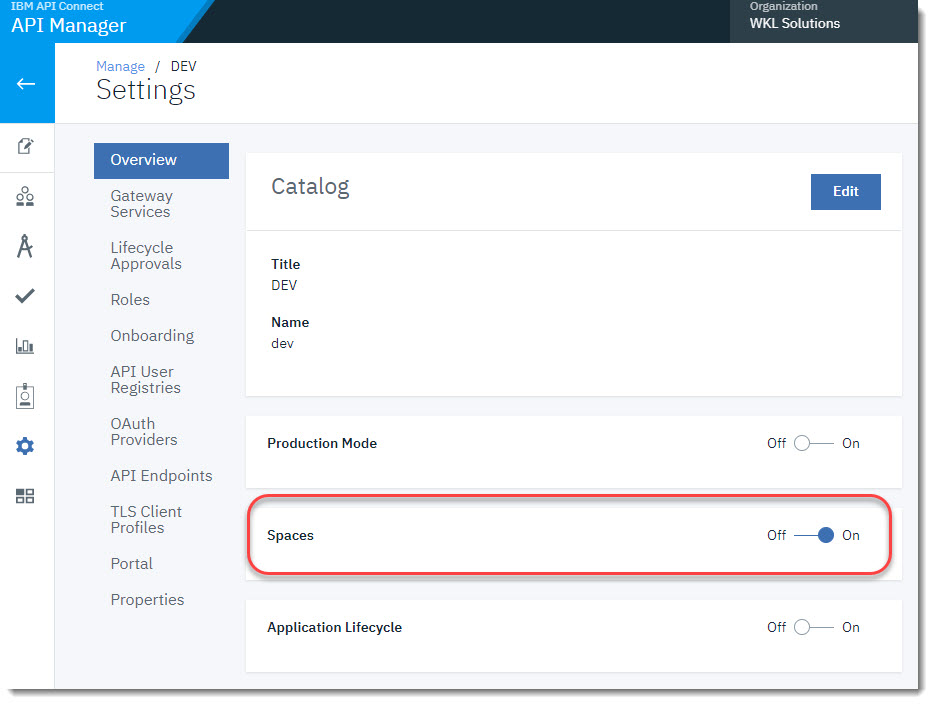This screenshot has height=704, width=933.
Task: Click the grid tiles icon in sidebar
Action: 25,496
